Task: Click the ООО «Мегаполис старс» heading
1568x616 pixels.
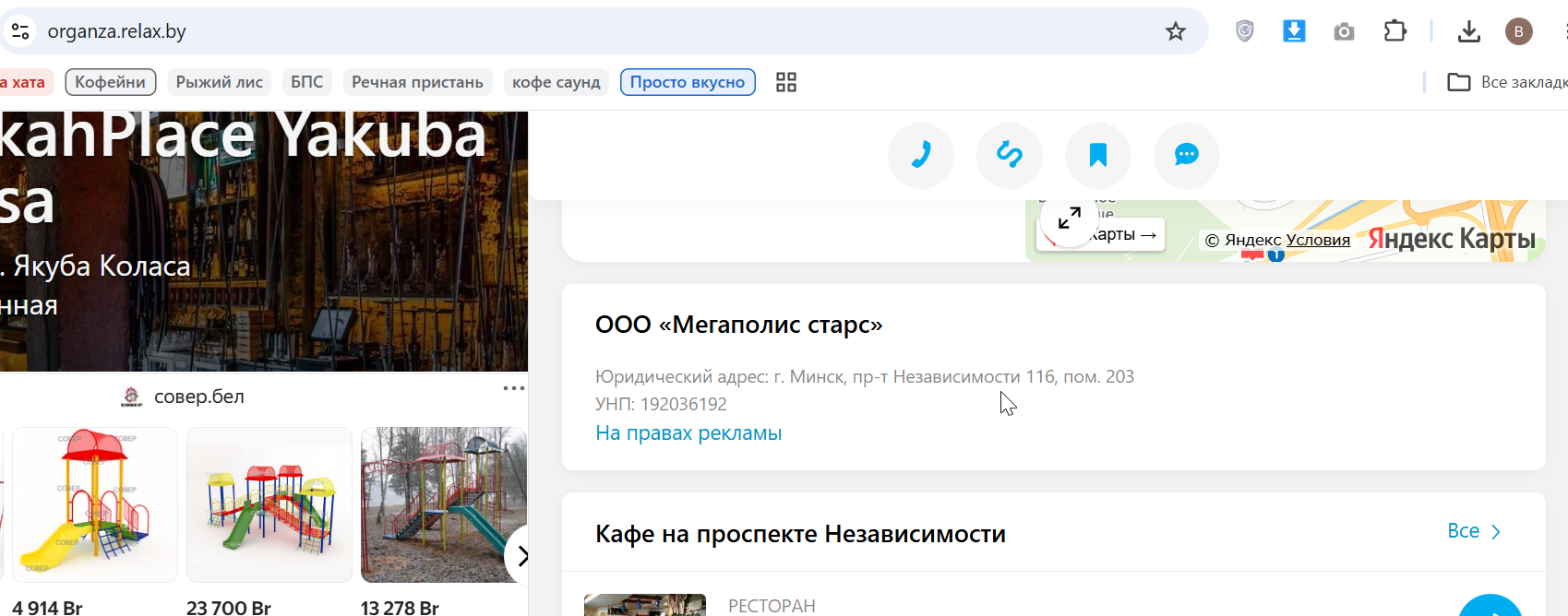Action: tap(739, 325)
